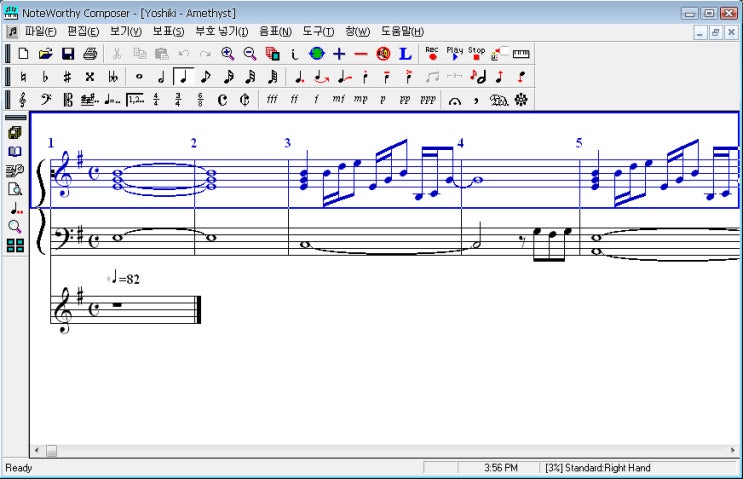Insert a treble clef from the toolbar
The height and width of the screenshot is (479, 743).
coord(22,100)
